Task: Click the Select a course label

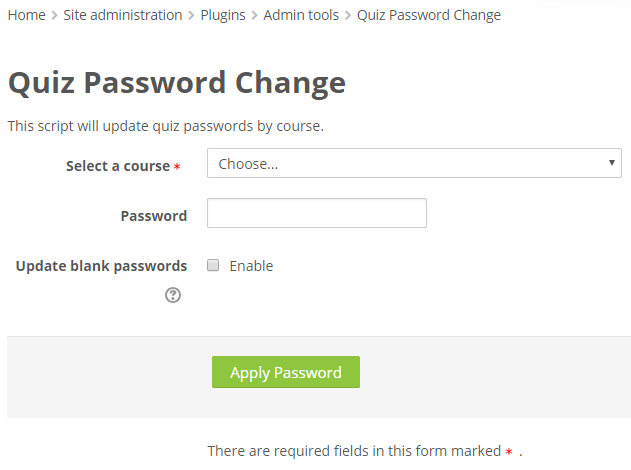Action: point(118,166)
